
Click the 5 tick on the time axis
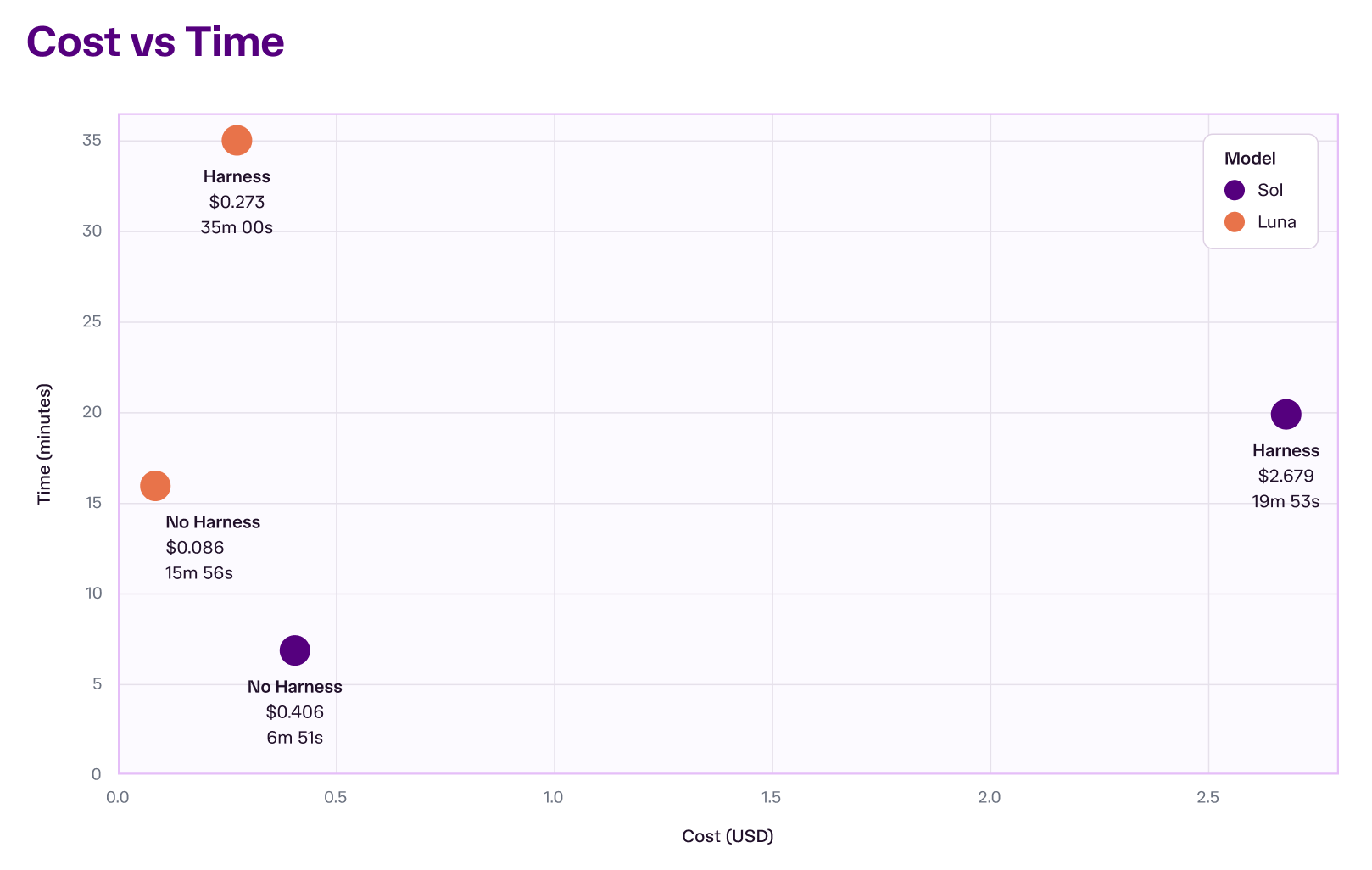coord(98,683)
